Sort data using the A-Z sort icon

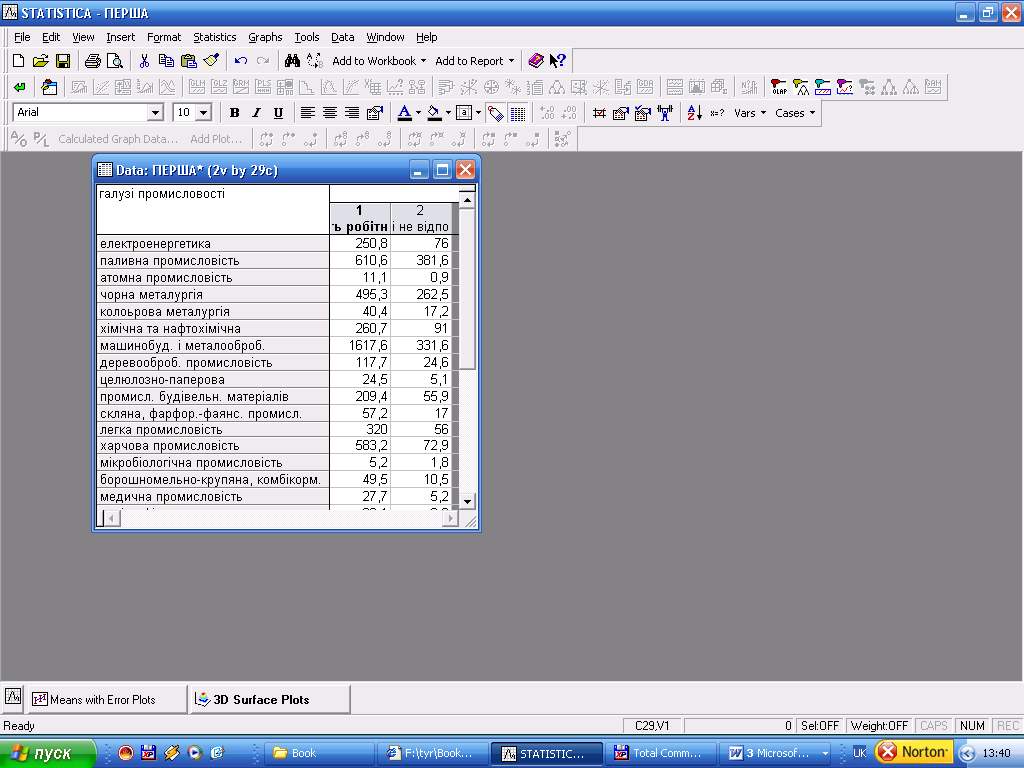click(x=694, y=113)
